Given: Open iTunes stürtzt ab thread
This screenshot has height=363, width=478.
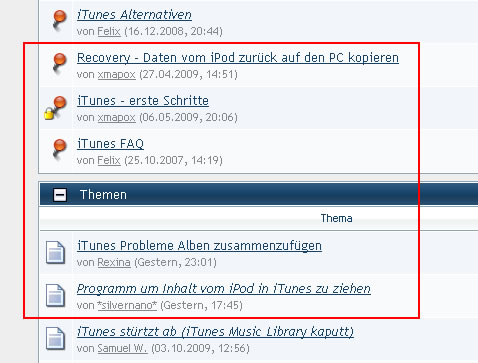Looking at the screenshot, I should pyautogui.click(x=215, y=332).
